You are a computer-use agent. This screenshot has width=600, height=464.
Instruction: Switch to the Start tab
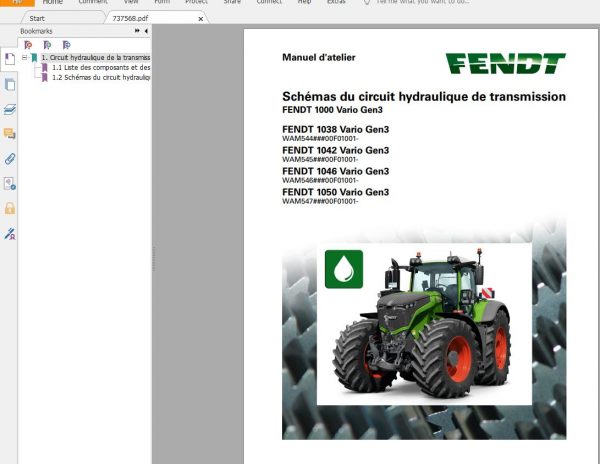coord(37,18)
